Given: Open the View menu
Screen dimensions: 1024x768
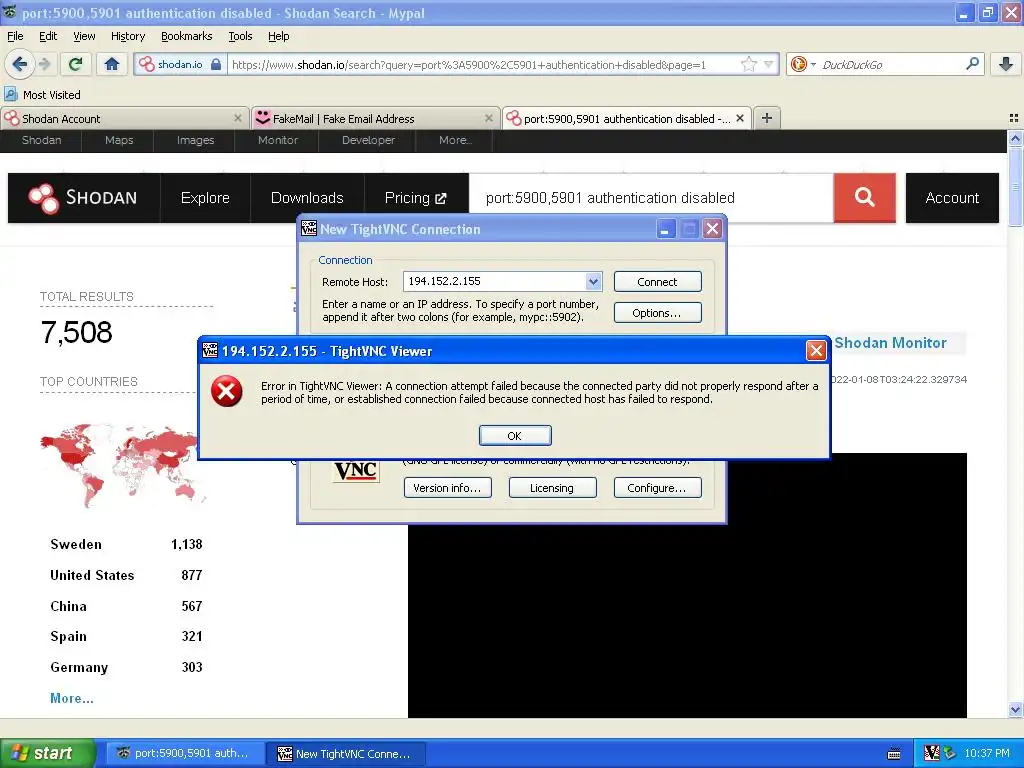Looking at the screenshot, I should pos(84,36).
